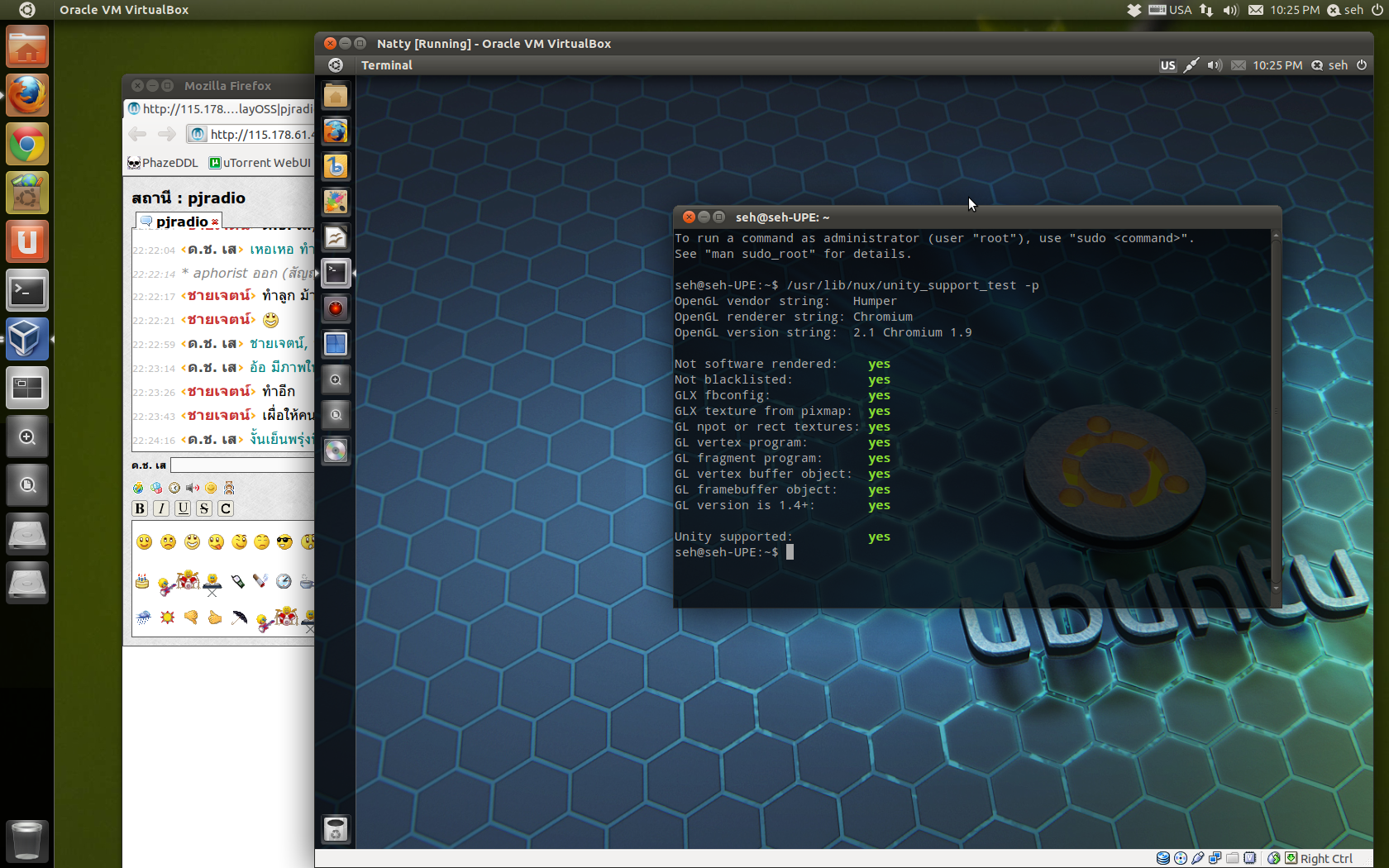Click the guest Terminal panel title
This screenshot has width=1389, height=868.
(387, 65)
